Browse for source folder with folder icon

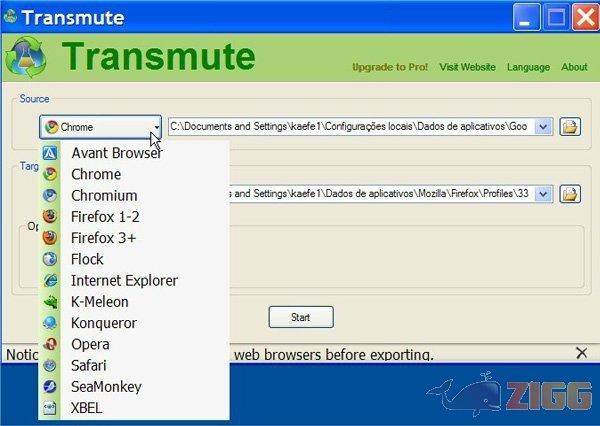point(570,127)
